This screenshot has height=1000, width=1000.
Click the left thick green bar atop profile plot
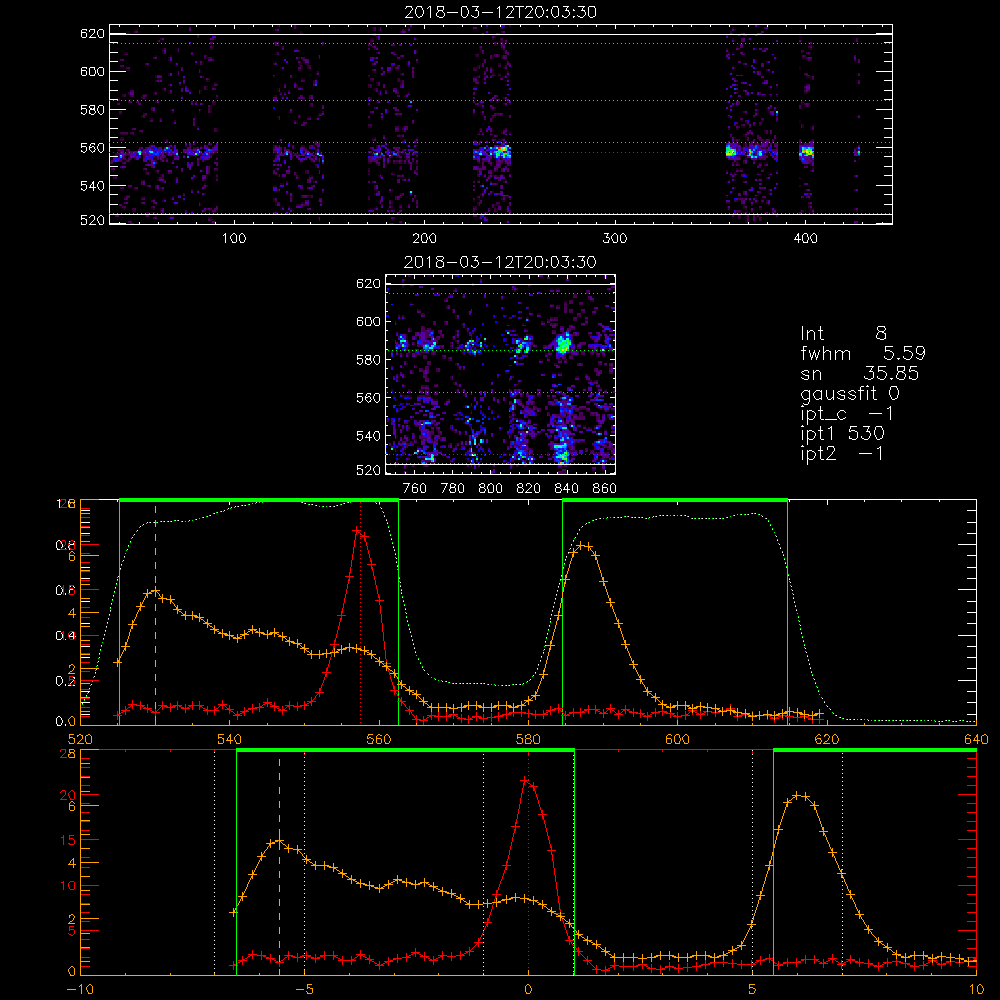click(x=259, y=501)
